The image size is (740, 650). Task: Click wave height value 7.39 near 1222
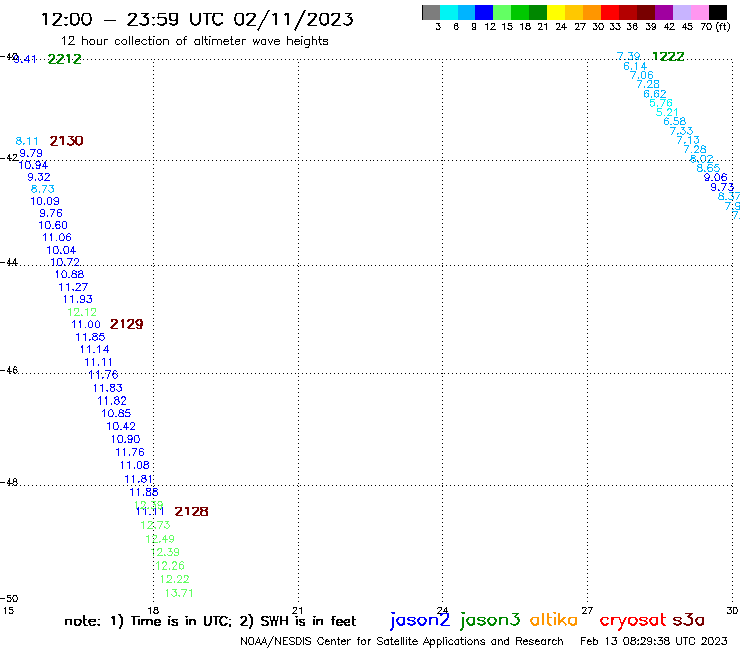[x=629, y=56]
